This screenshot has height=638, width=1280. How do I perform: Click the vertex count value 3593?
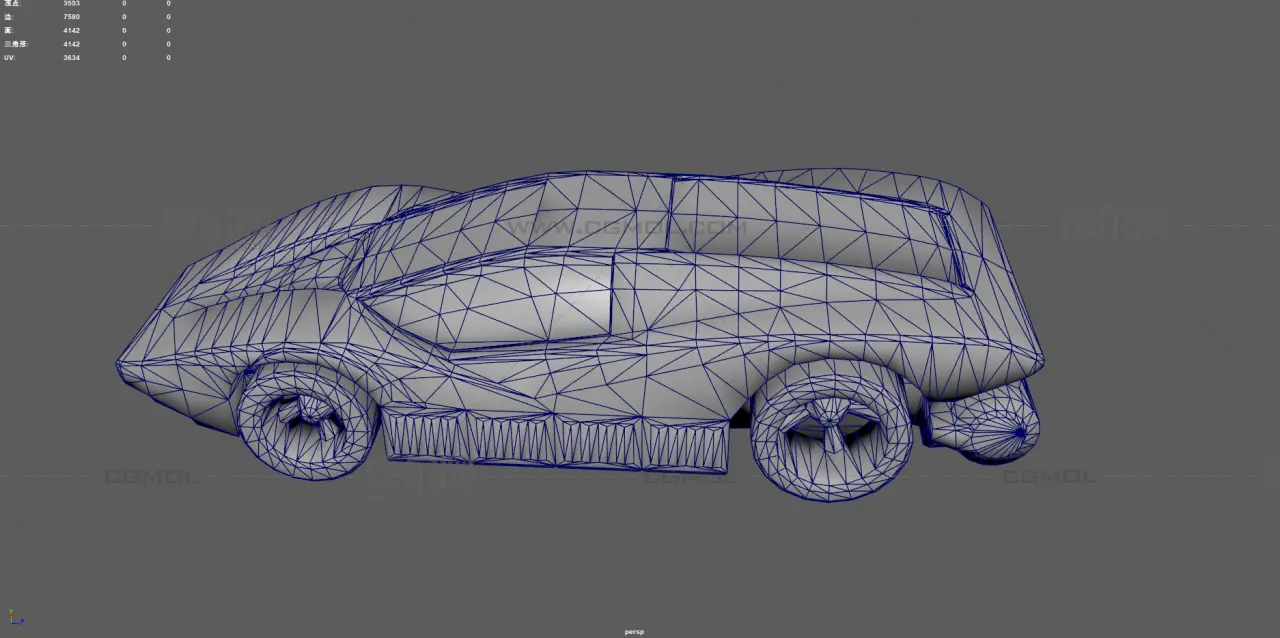coord(71,3)
